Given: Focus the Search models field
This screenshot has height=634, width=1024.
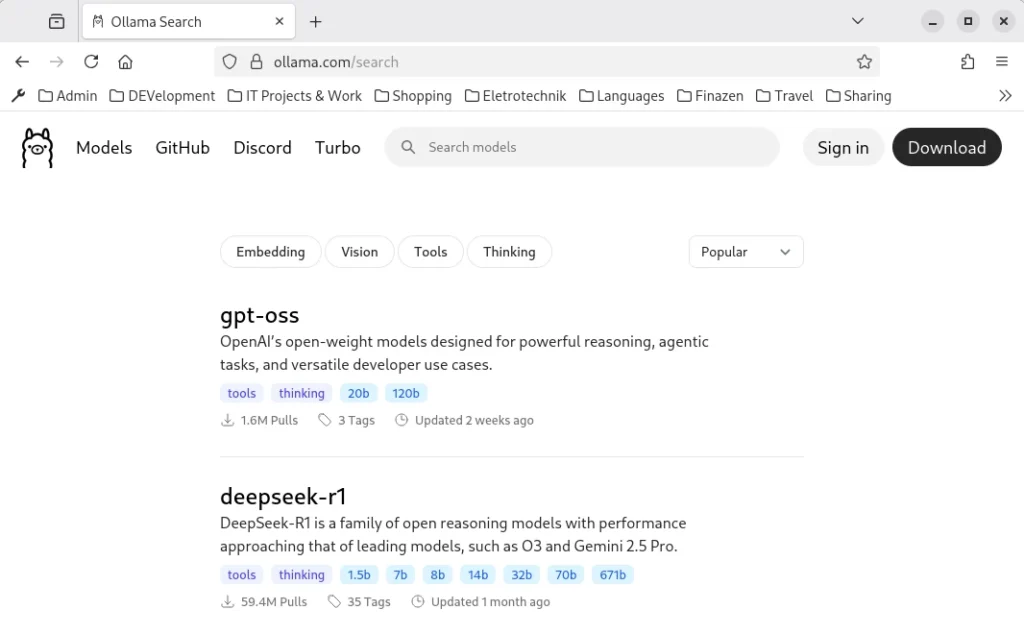Looking at the screenshot, I should coord(582,147).
